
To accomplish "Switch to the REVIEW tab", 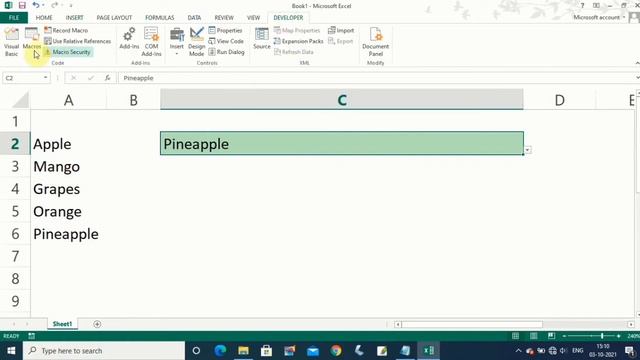I will 224,18.
